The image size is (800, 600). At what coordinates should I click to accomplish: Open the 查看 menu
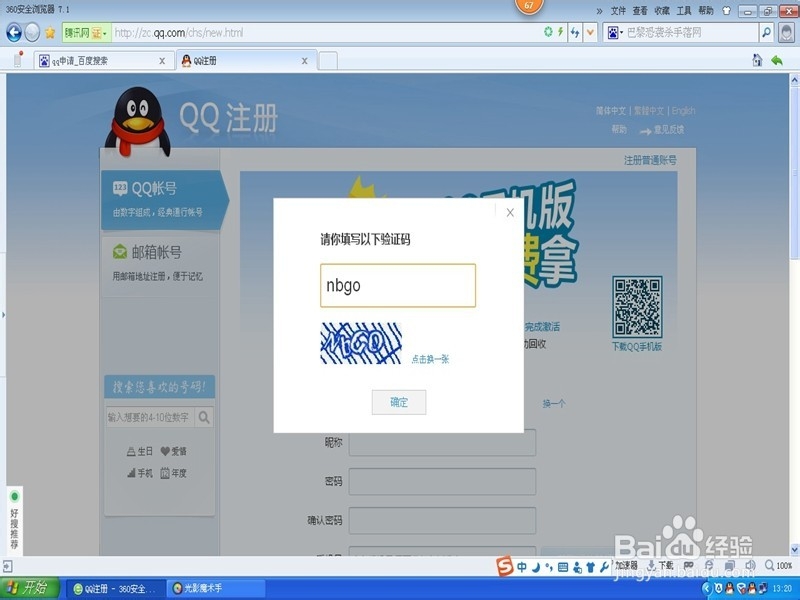click(x=640, y=11)
